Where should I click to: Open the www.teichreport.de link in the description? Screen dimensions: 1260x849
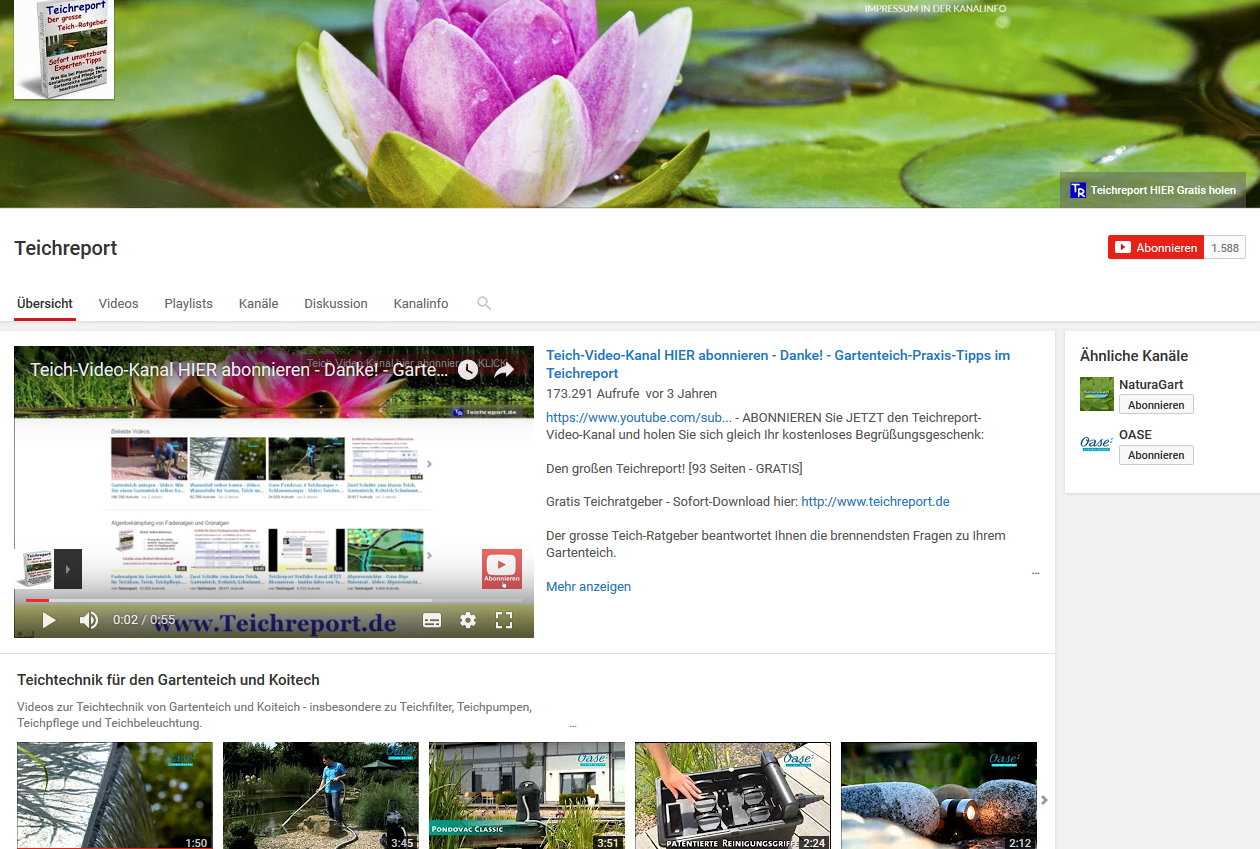click(875, 501)
